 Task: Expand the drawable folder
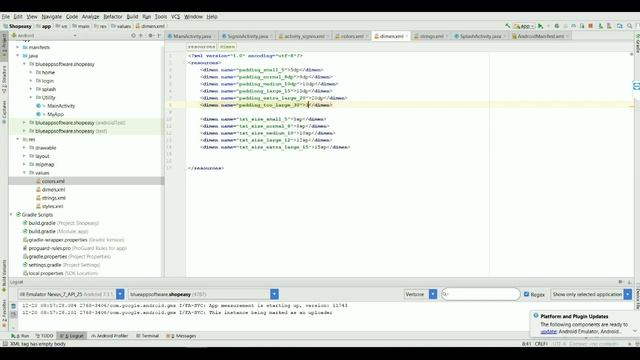[x=24, y=148]
